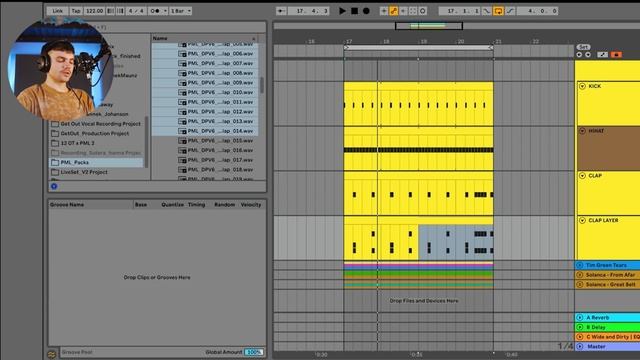The image size is (640, 360).
Task: Toggle the Link button
Action: [58, 11]
